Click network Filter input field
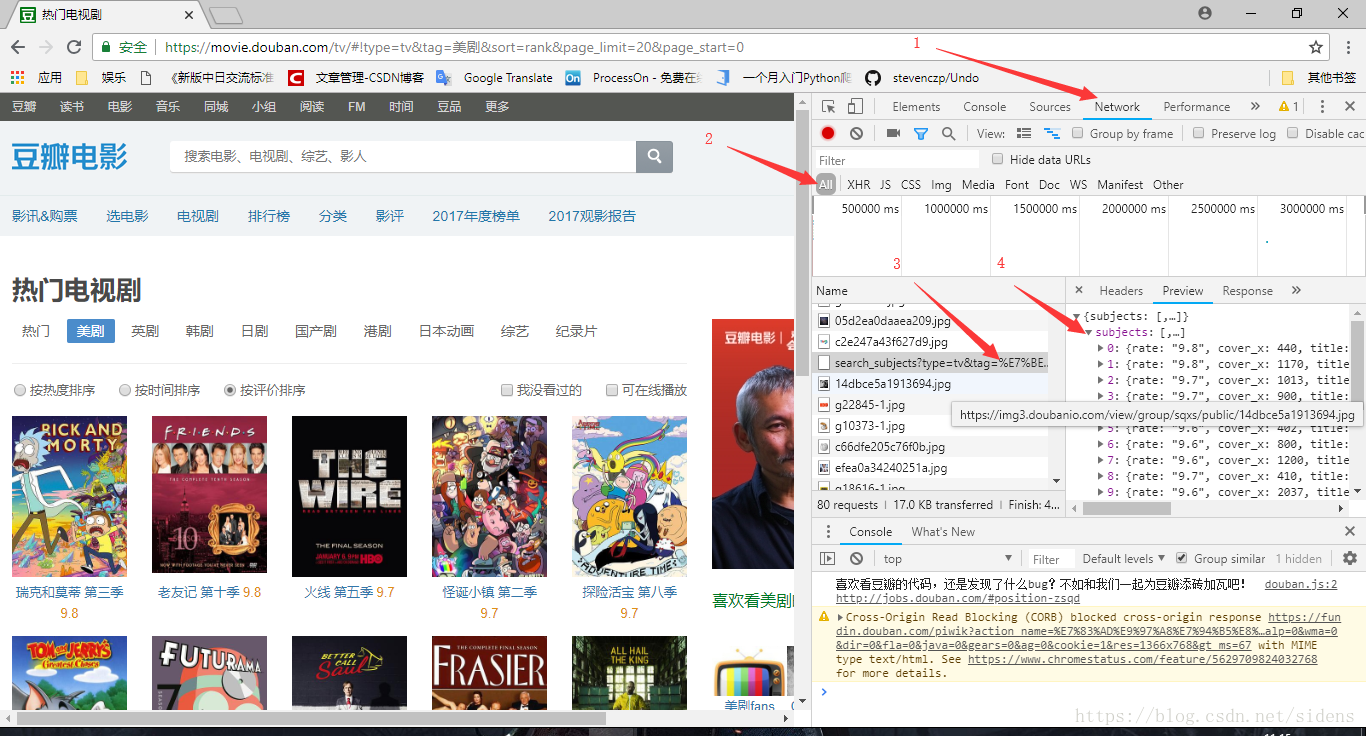1366x736 pixels. coord(897,160)
